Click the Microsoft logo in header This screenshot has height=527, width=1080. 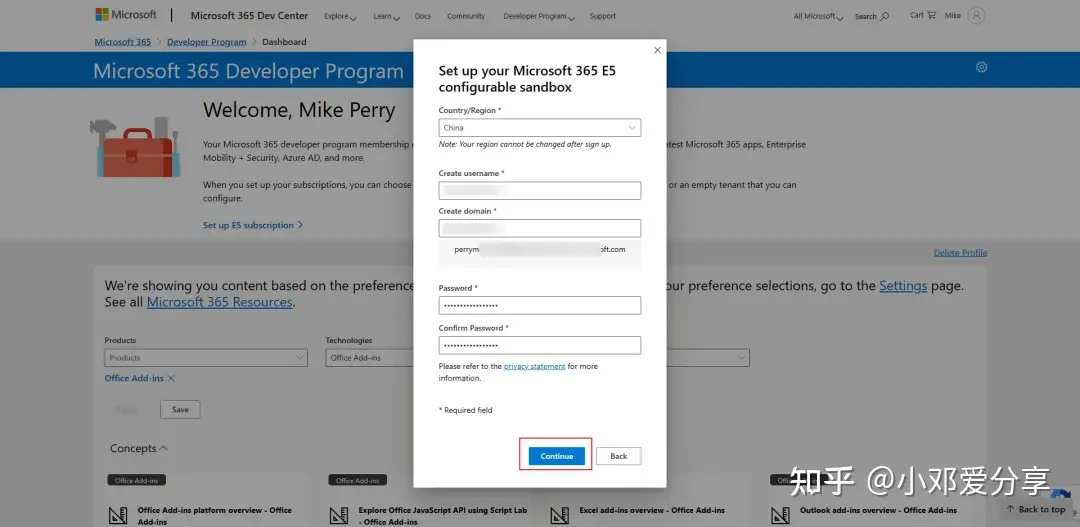pyautogui.click(x=125, y=14)
